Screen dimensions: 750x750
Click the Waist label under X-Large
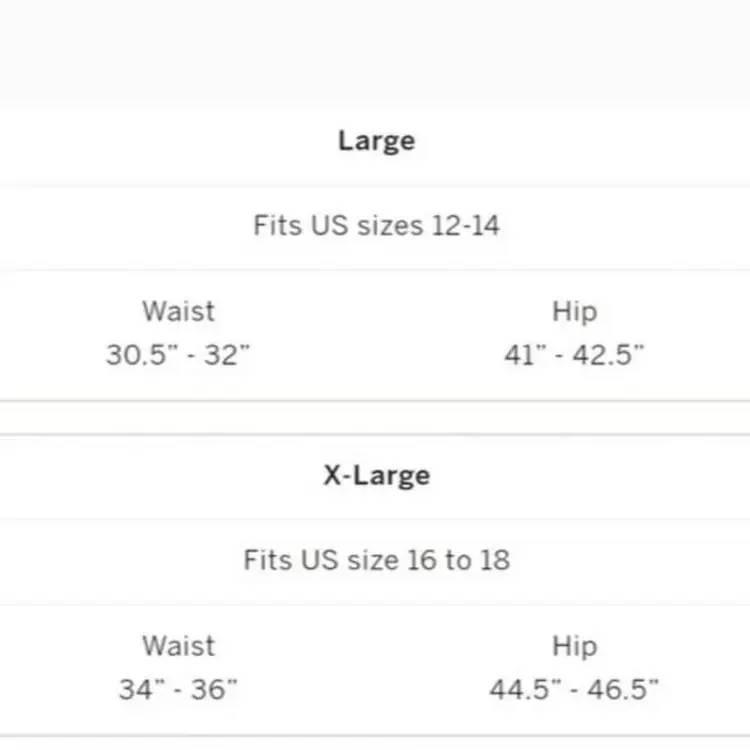coord(178,646)
